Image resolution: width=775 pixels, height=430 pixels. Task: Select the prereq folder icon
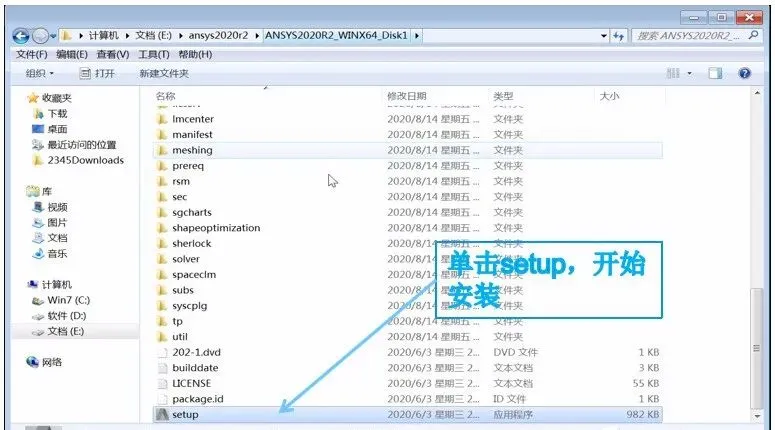tap(162, 166)
